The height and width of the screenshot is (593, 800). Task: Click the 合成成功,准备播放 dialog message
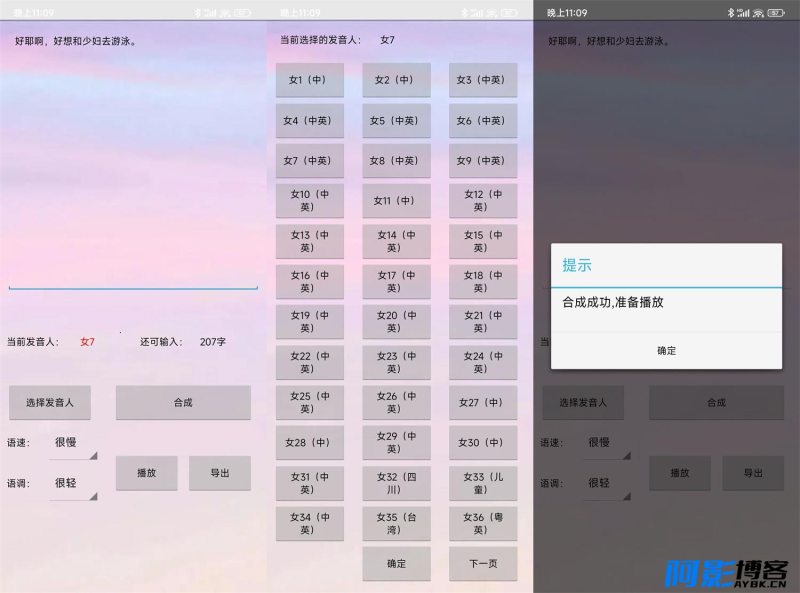(x=613, y=302)
